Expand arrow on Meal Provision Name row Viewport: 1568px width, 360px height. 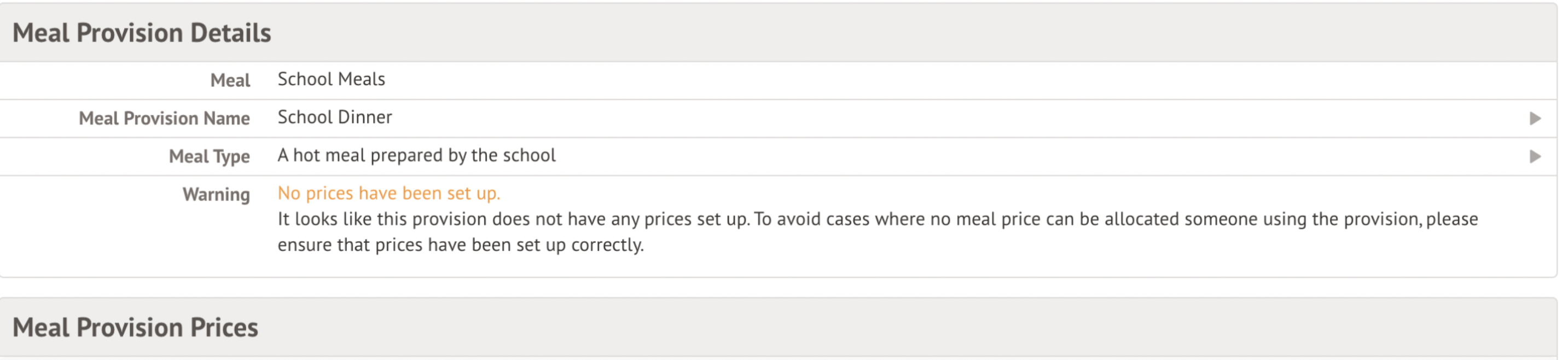1535,118
